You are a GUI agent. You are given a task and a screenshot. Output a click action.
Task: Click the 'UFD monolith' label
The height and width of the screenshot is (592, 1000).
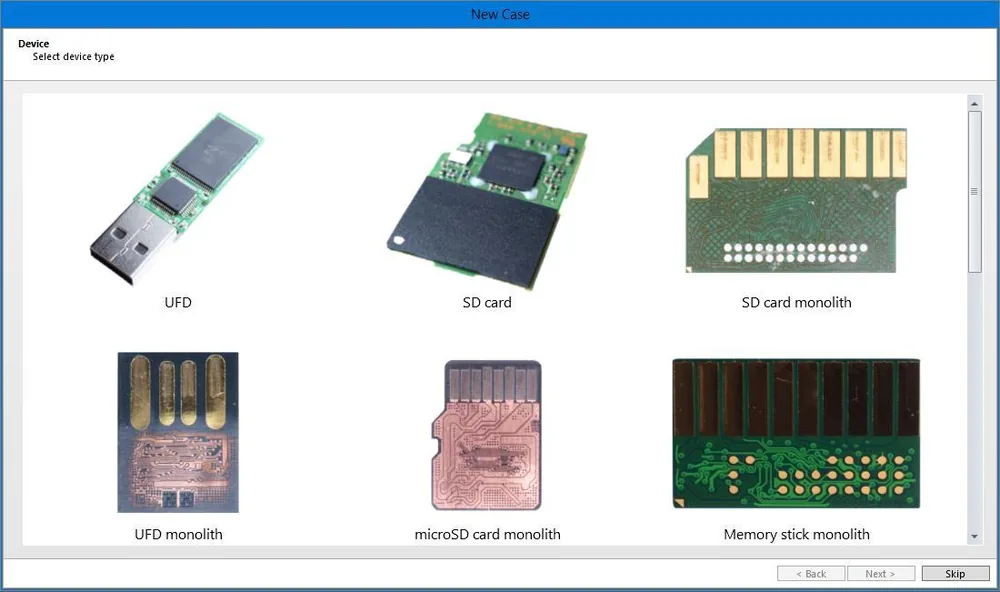coord(179,534)
